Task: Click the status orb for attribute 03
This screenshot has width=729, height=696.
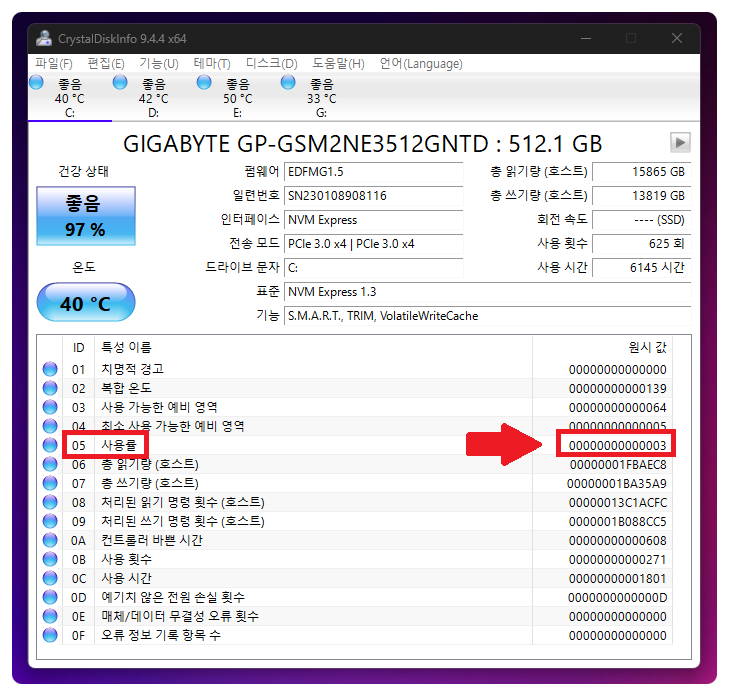Action: (x=50, y=407)
